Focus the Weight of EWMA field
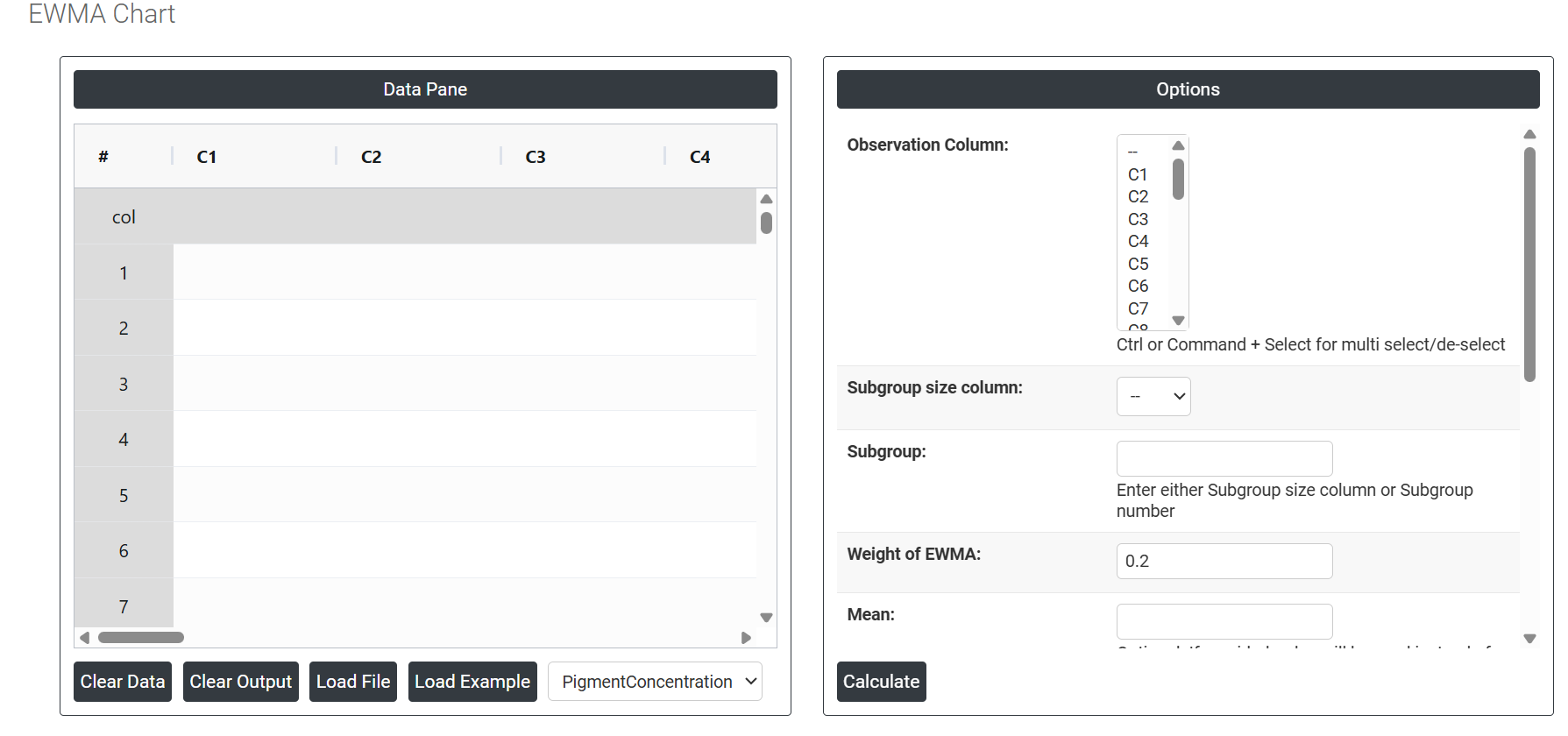Screen dimensions: 1568x736 1224,562
